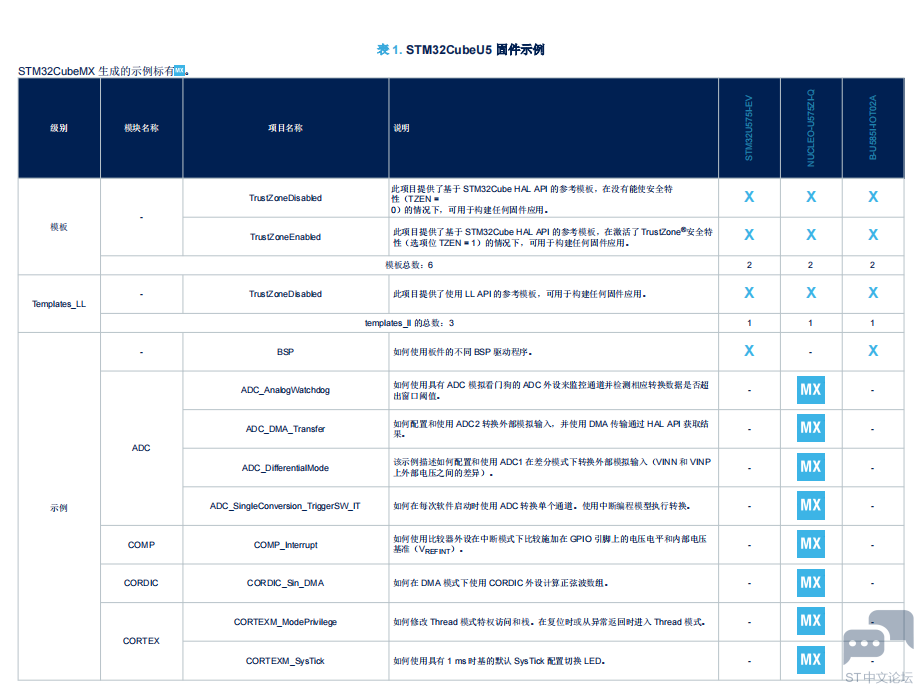Click the MX icon for ADC_SingleConversion_TriggerSW_IT
This screenshot has height=693, width=922.
810,505
